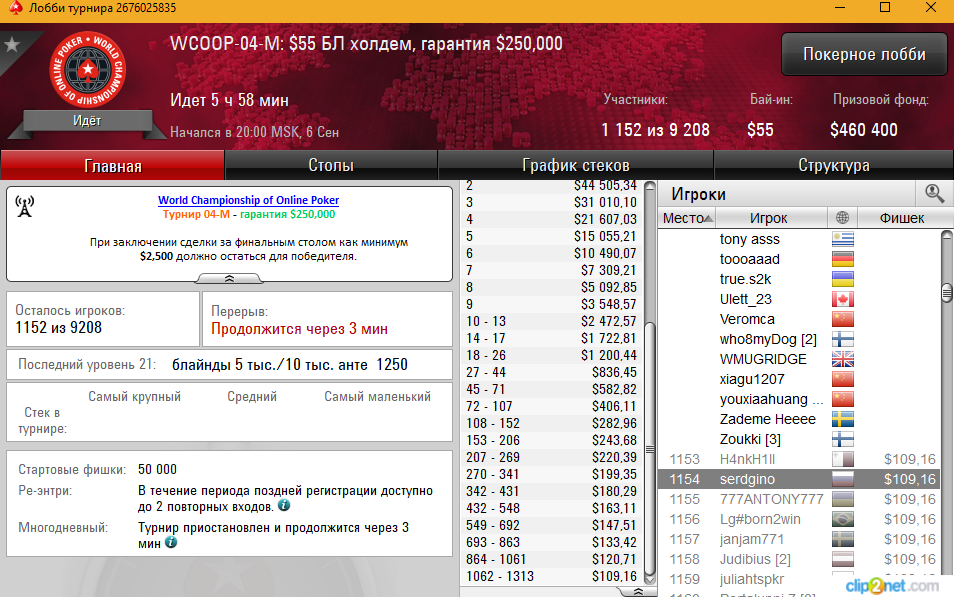Click Zademe Heeee Sweden flag icon
The image size is (954, 597).
843,419
